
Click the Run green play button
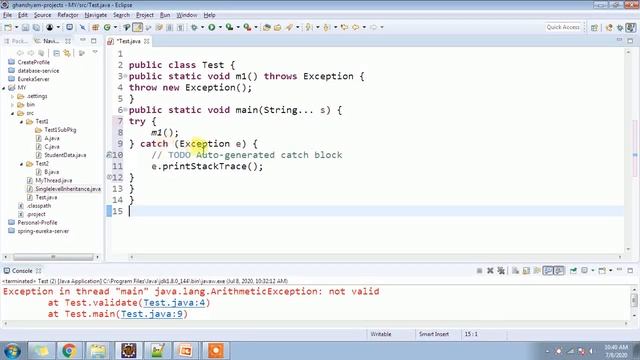coord(211,27)
